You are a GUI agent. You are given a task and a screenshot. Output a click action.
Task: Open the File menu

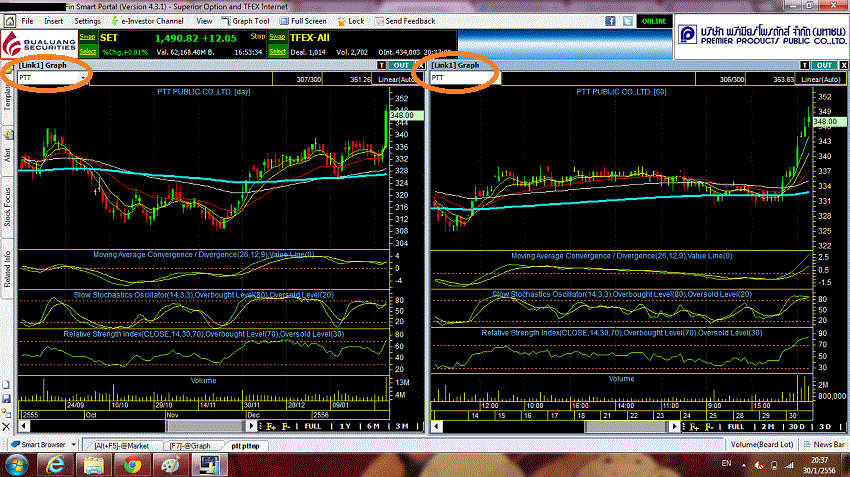coord(27,21)
